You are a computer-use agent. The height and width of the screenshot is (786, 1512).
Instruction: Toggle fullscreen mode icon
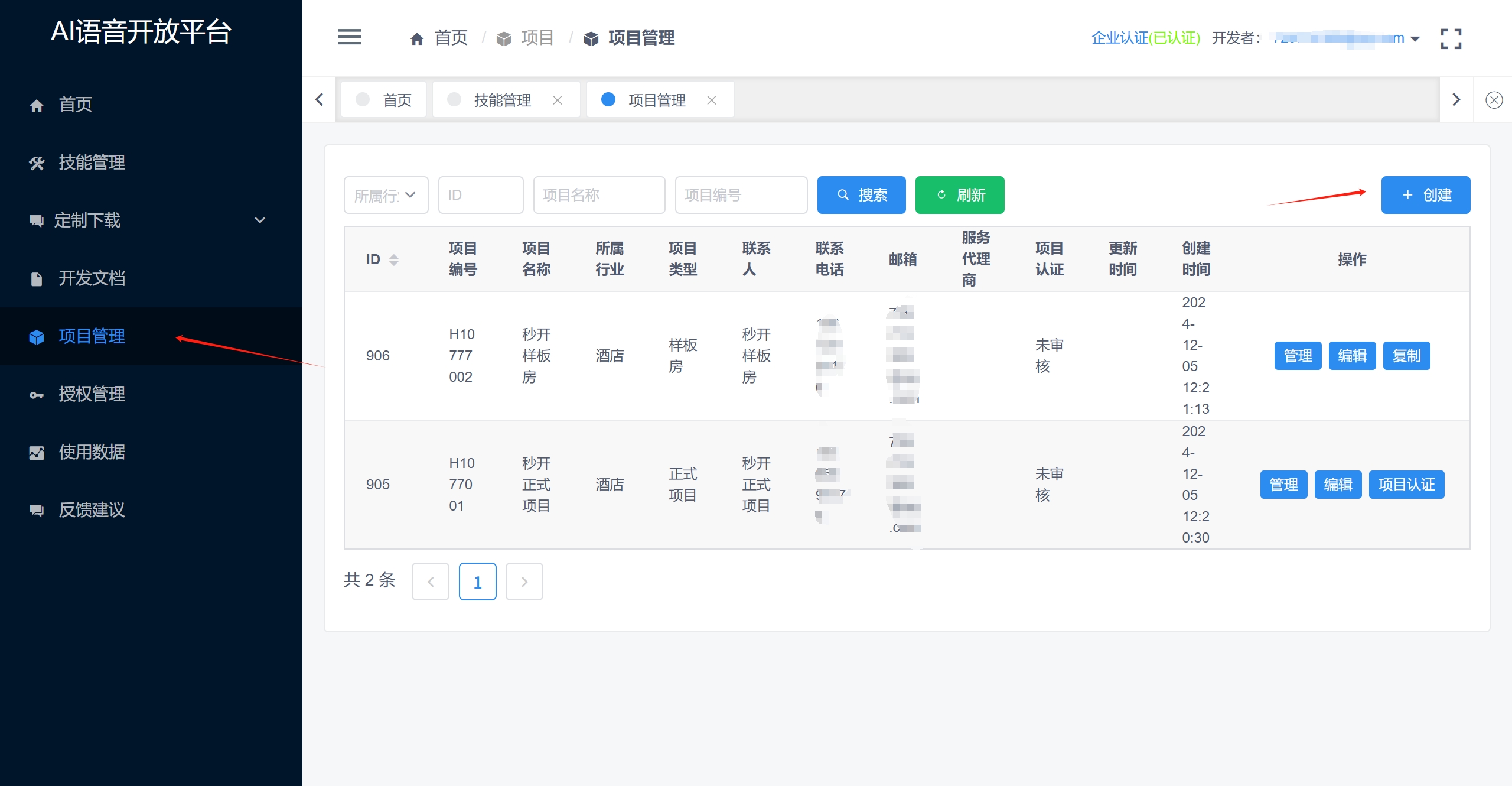point(1451,38)
